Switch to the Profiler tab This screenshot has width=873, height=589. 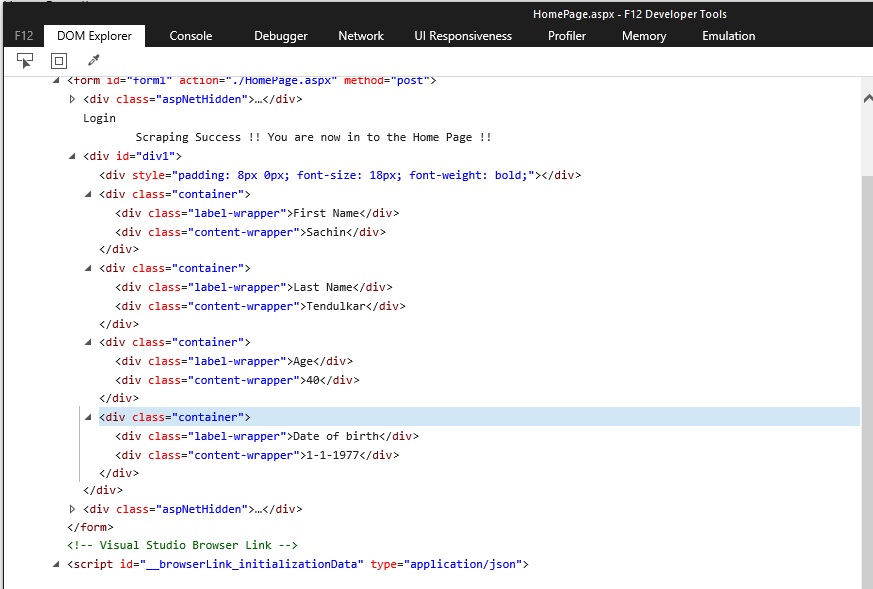coord(567,36)
